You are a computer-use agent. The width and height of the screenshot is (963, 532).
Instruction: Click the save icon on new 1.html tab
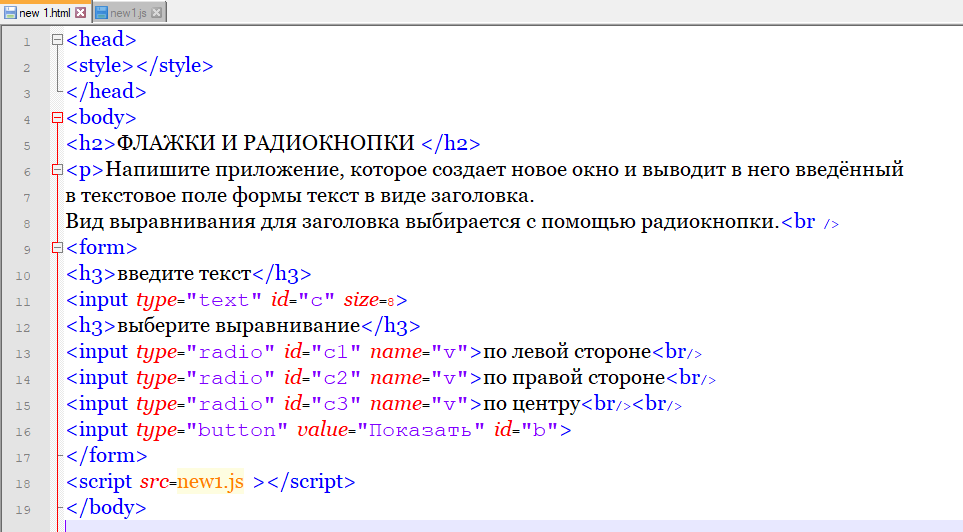click(x=11, y=12)
